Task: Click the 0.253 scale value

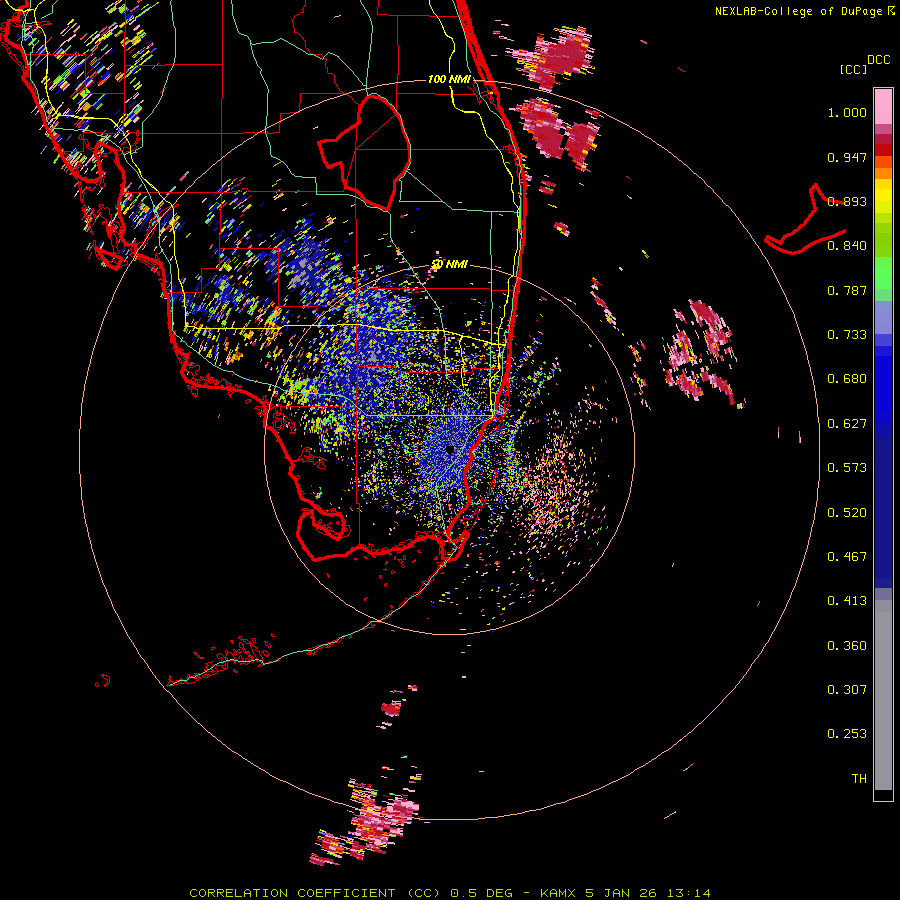Action: (x=847, y=734)
